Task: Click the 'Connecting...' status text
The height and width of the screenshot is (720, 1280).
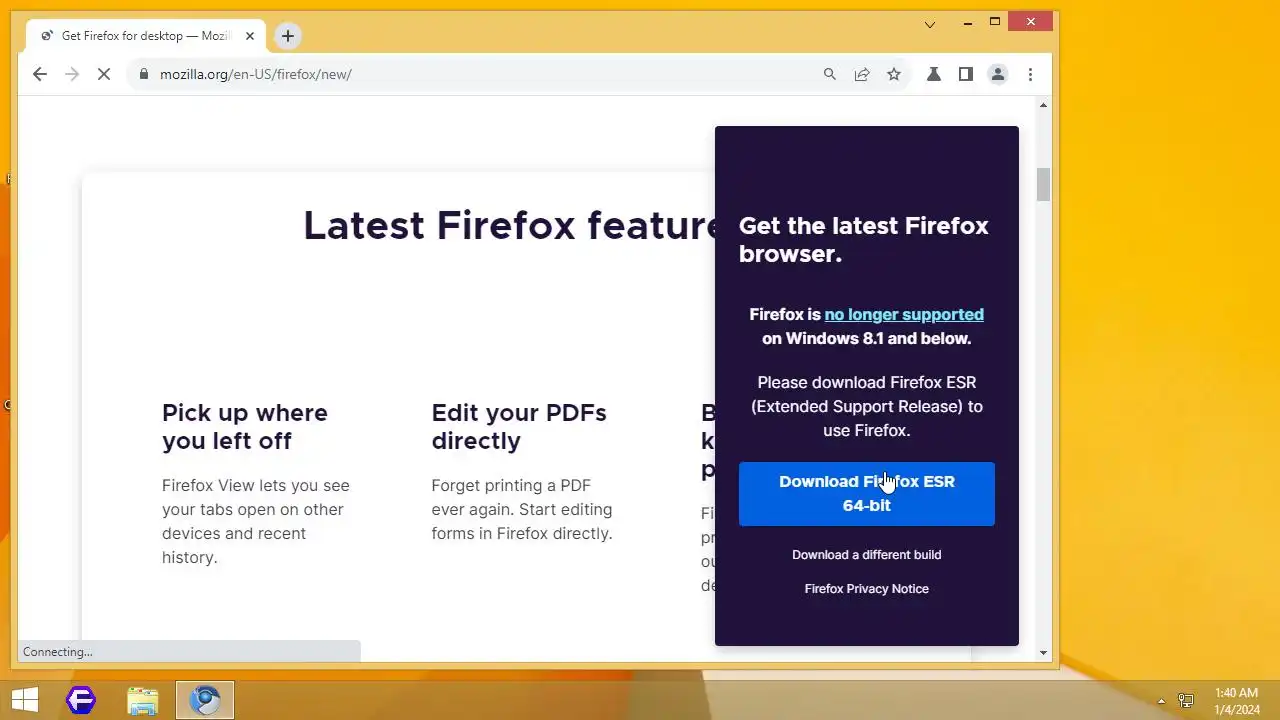Action: pyautogui.click(x=58, y=652)
